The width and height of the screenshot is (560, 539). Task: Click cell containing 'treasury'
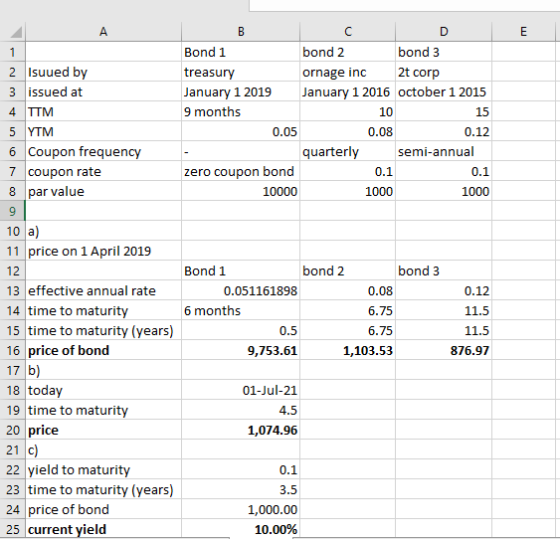pos(241,72)
